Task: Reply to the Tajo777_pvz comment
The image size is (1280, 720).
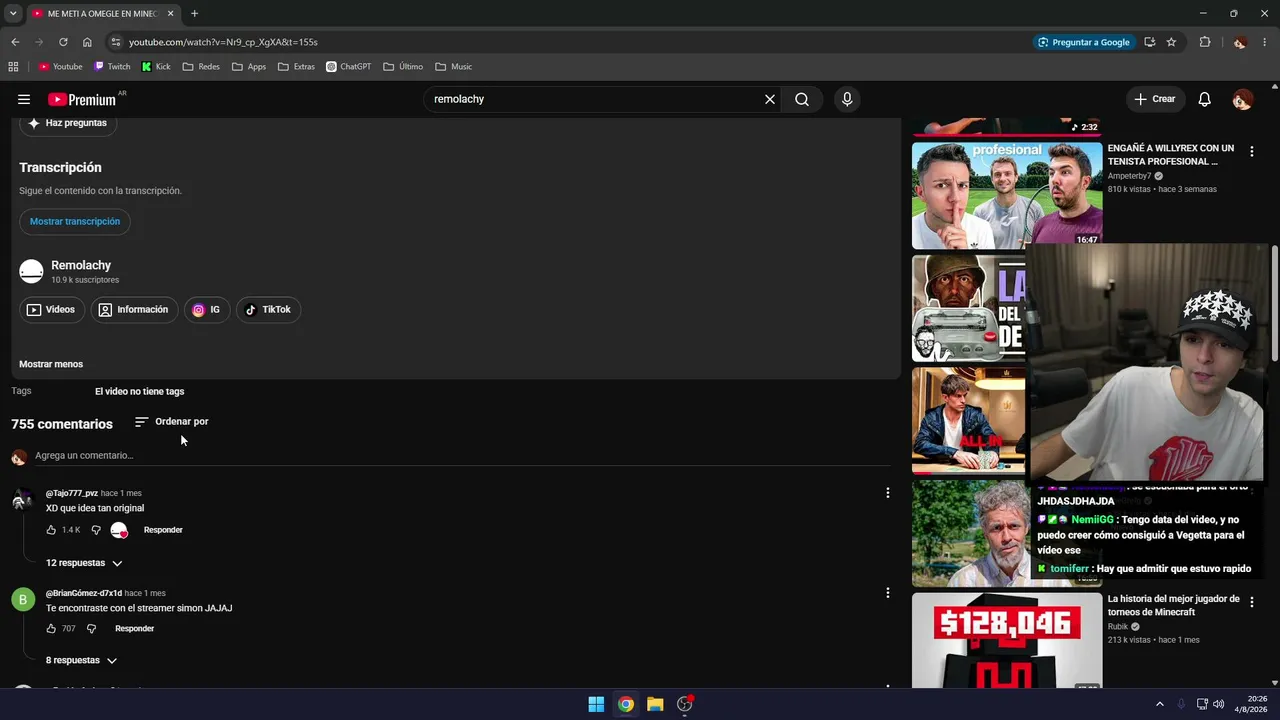Action: coord(163,530)
